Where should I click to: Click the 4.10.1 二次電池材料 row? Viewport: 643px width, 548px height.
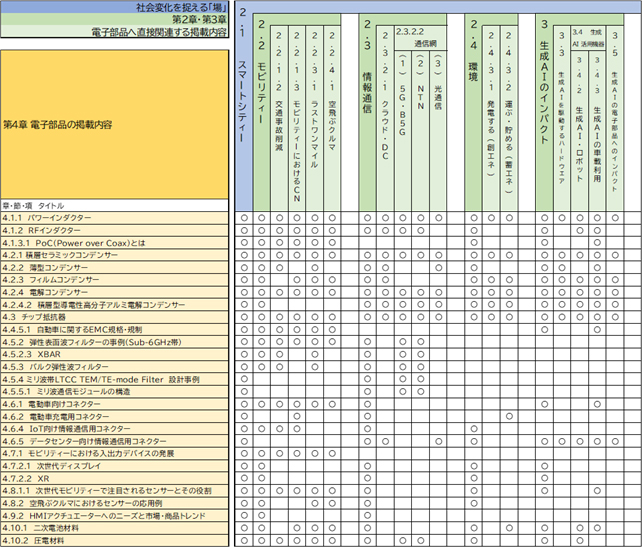tap(114, 528)
